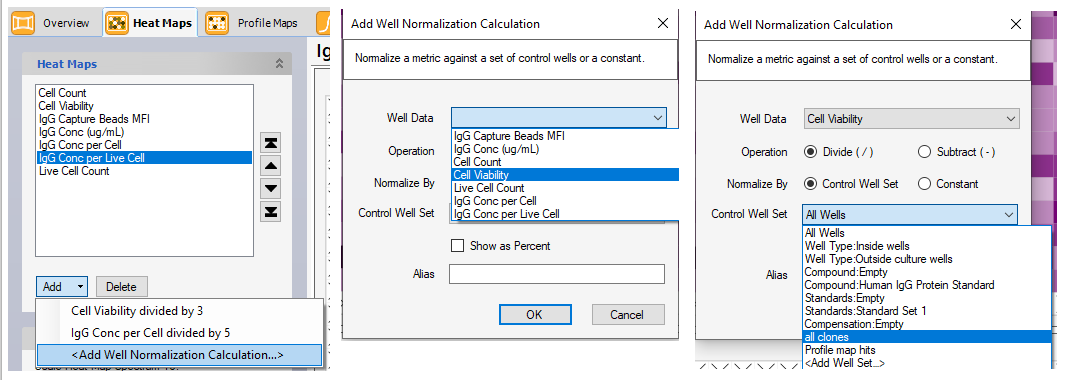Click the Overview tab icon

[x=22, y=22]
